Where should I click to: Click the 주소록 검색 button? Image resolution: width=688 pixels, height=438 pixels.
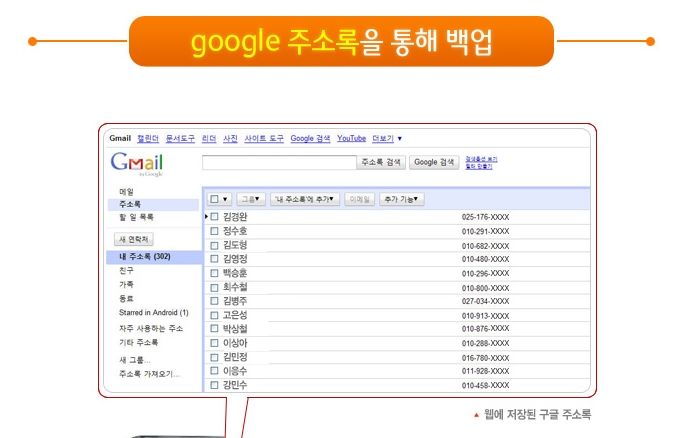point(381,162)
